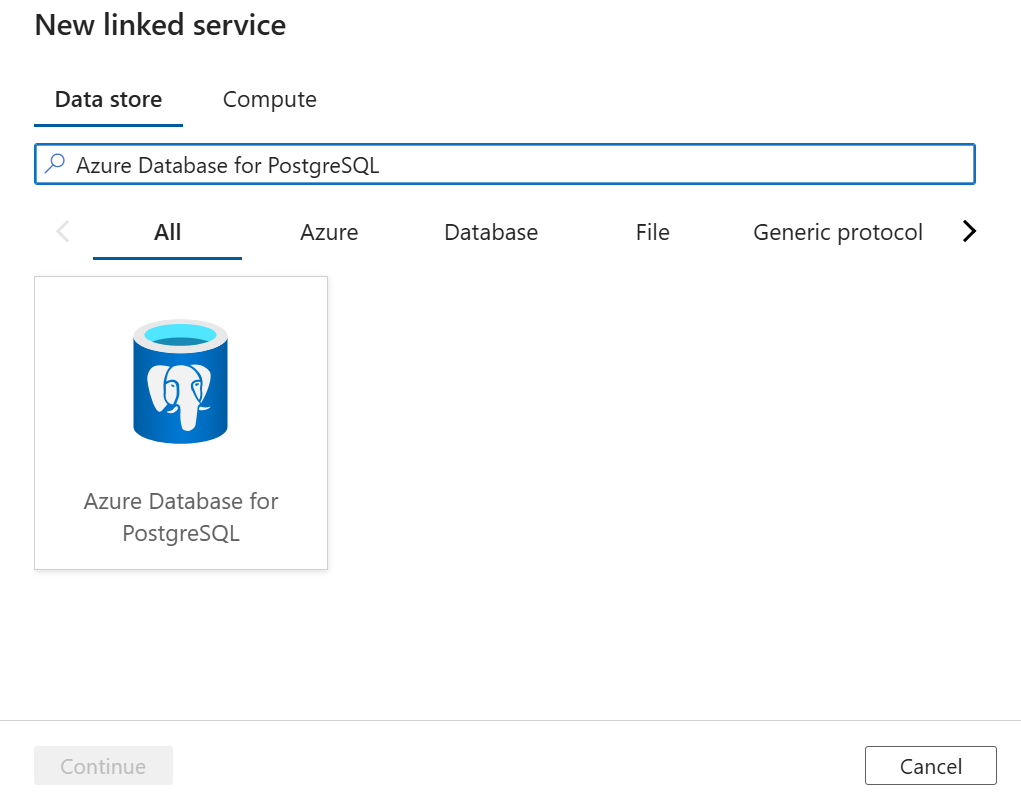Click the cyan top of the database cylinder
This screenshot has height=798, width=1021.
click(181, 335)
